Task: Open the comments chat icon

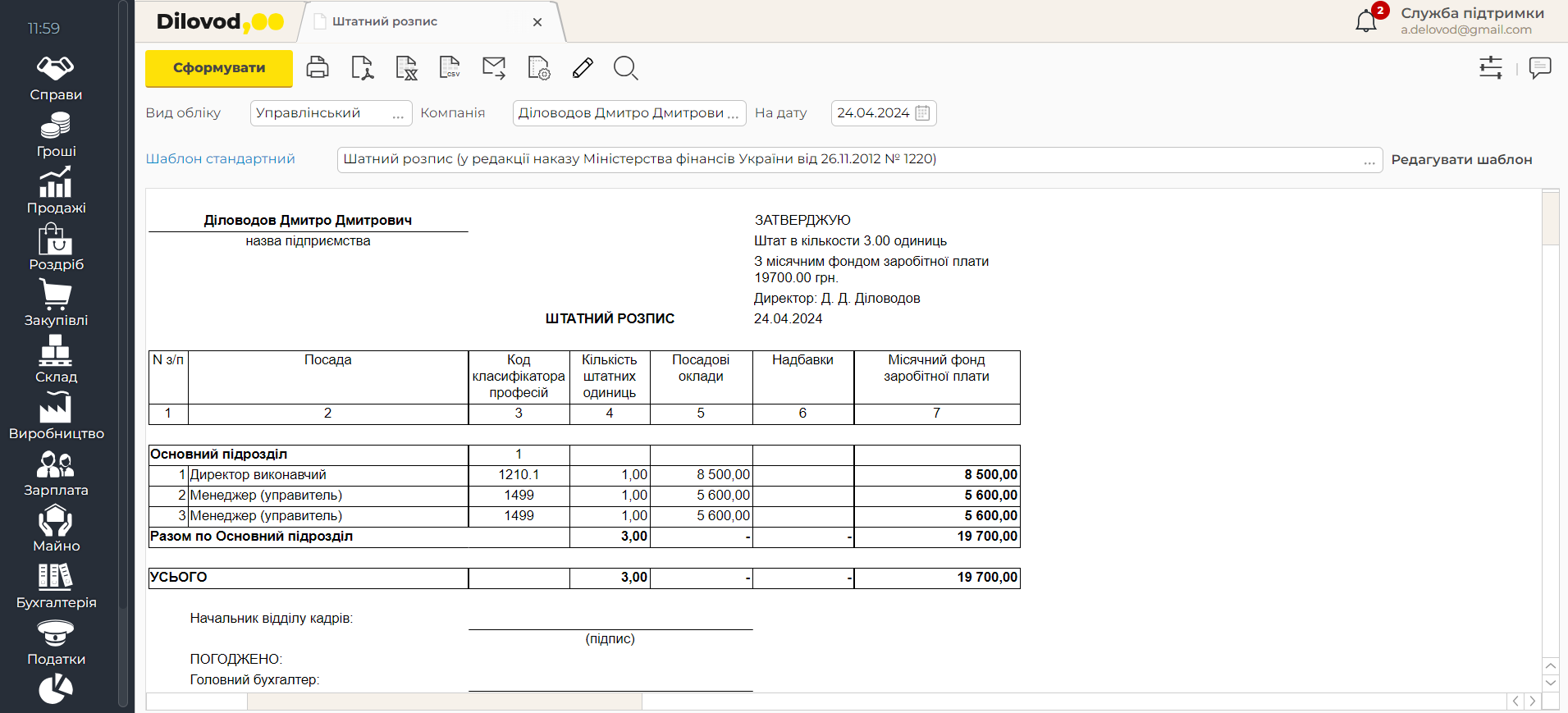Action: [x=1540, y=67]
